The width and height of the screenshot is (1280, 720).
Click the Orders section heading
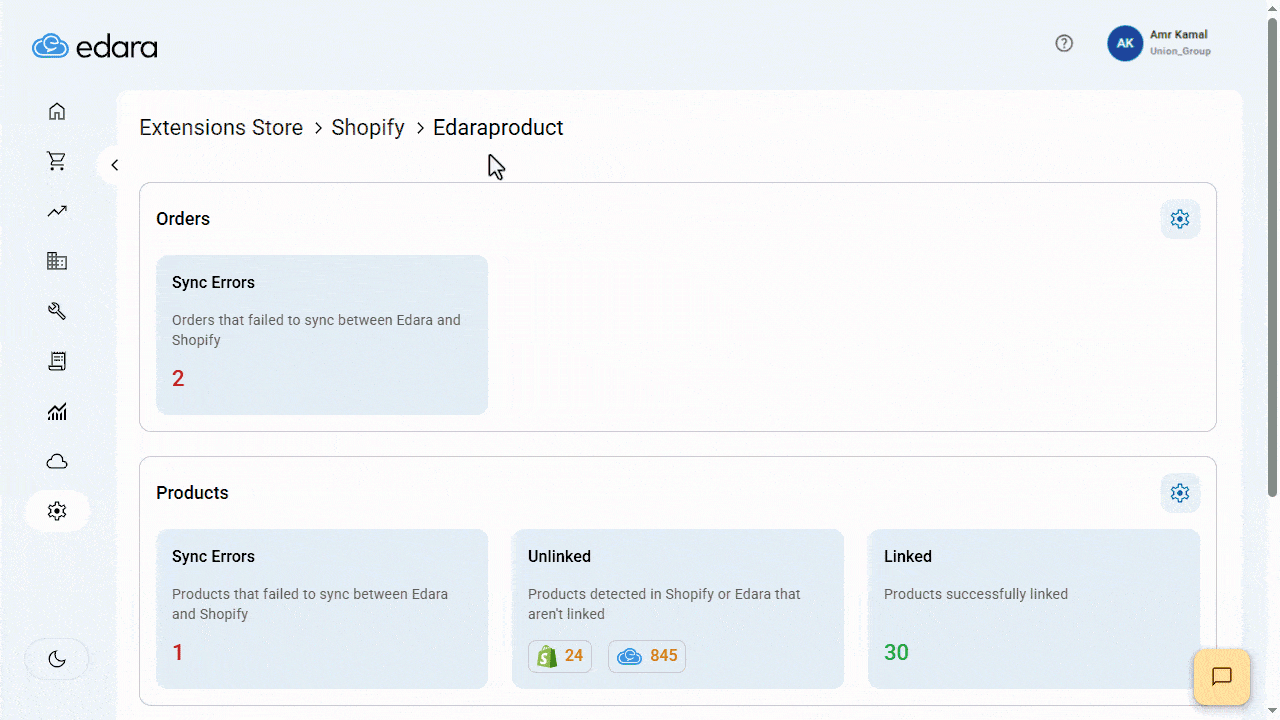pyautogui.click(x=183, y=219)
